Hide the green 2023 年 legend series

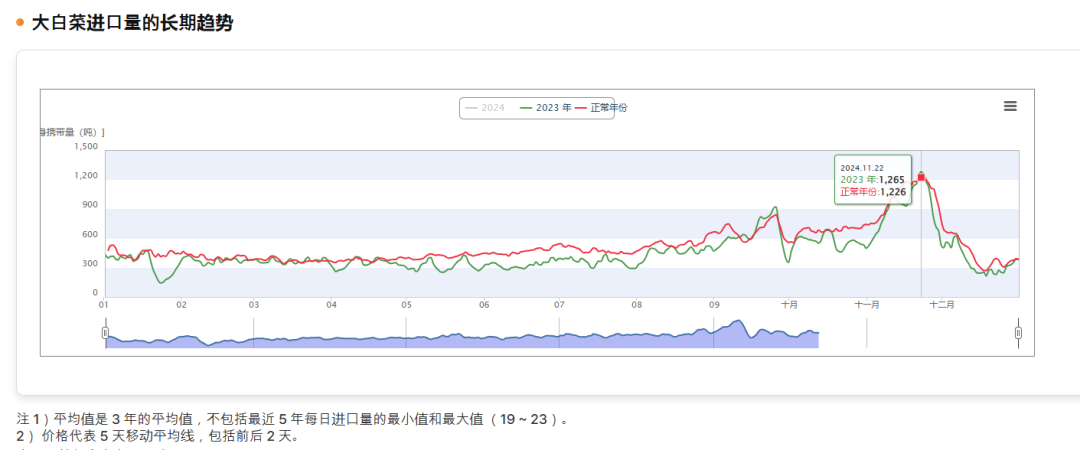[x=547, y=107]
